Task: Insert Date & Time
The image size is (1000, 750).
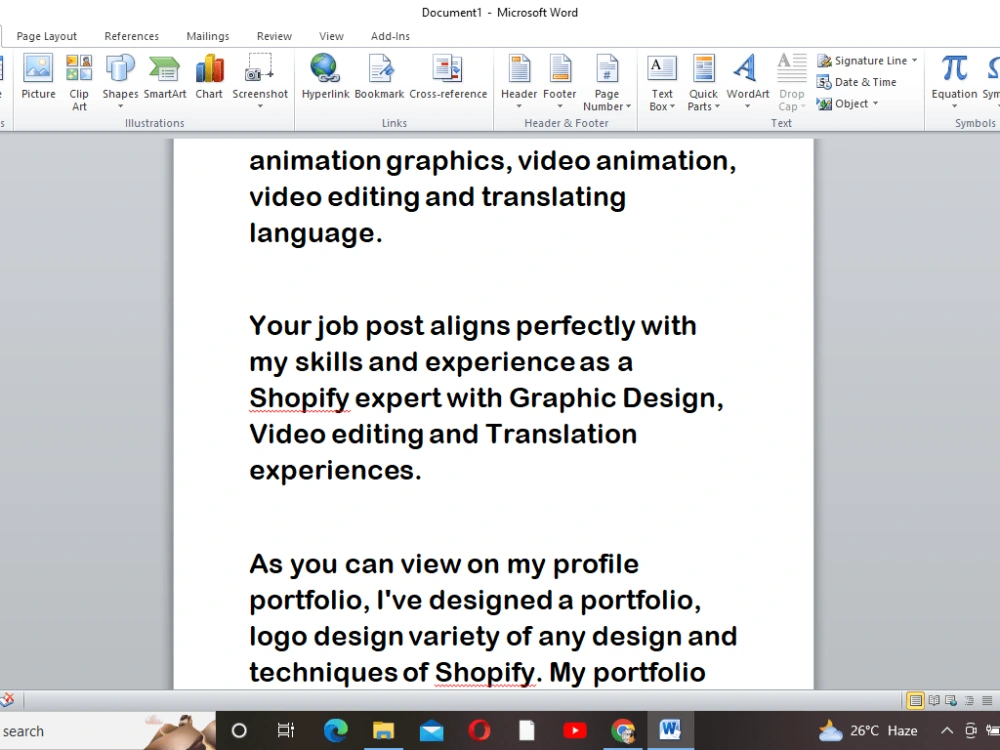Action: pos(857,82)
